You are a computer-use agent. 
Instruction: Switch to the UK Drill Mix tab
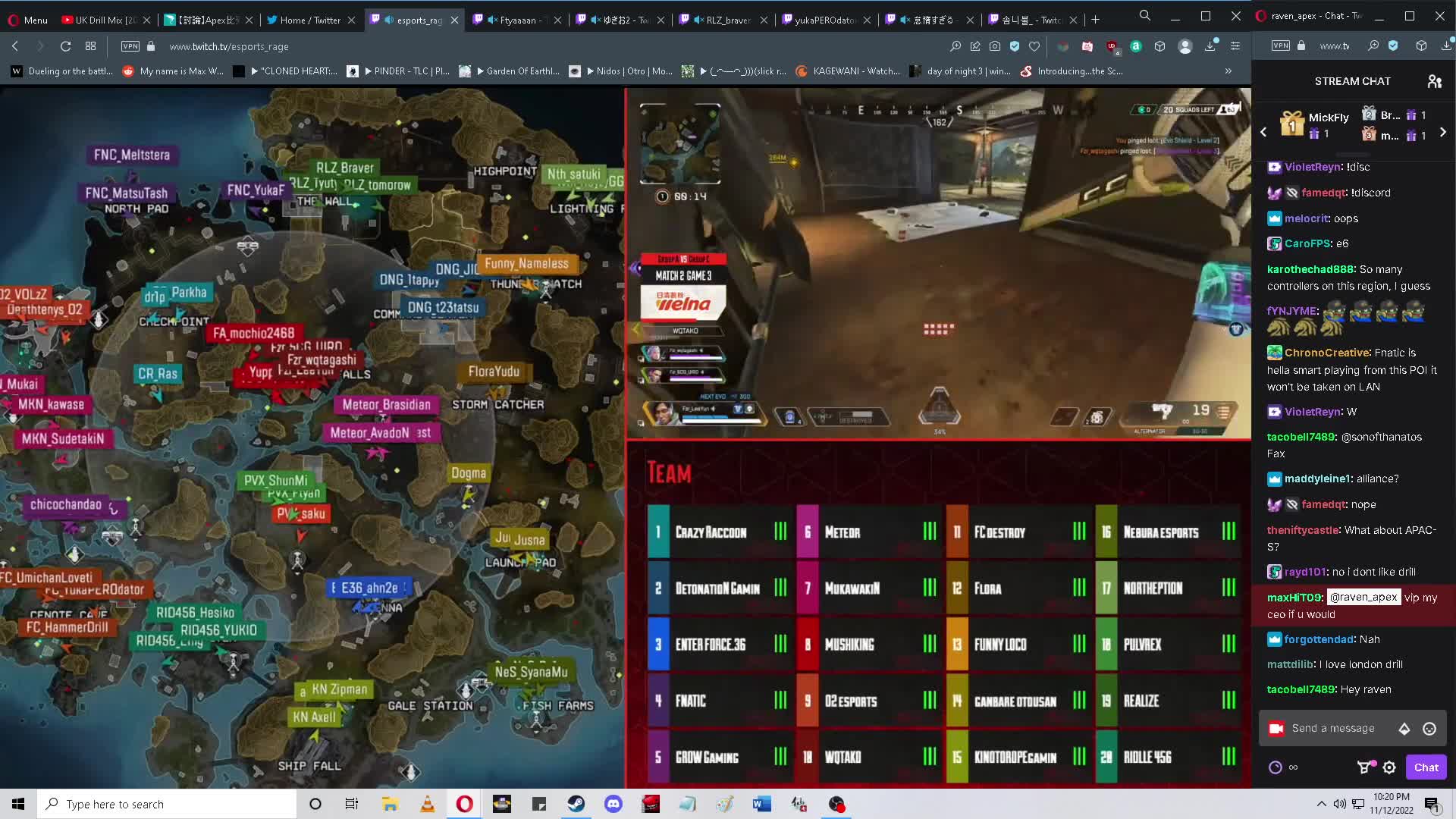coord(105,20)
